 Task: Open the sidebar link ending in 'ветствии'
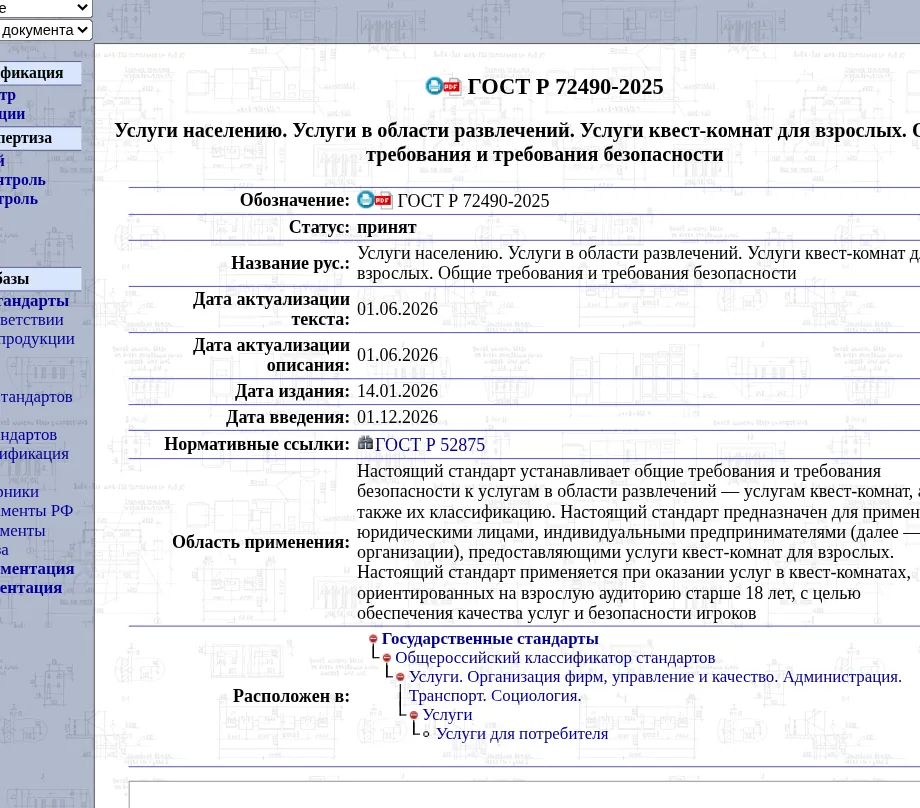tap(32, 320)
